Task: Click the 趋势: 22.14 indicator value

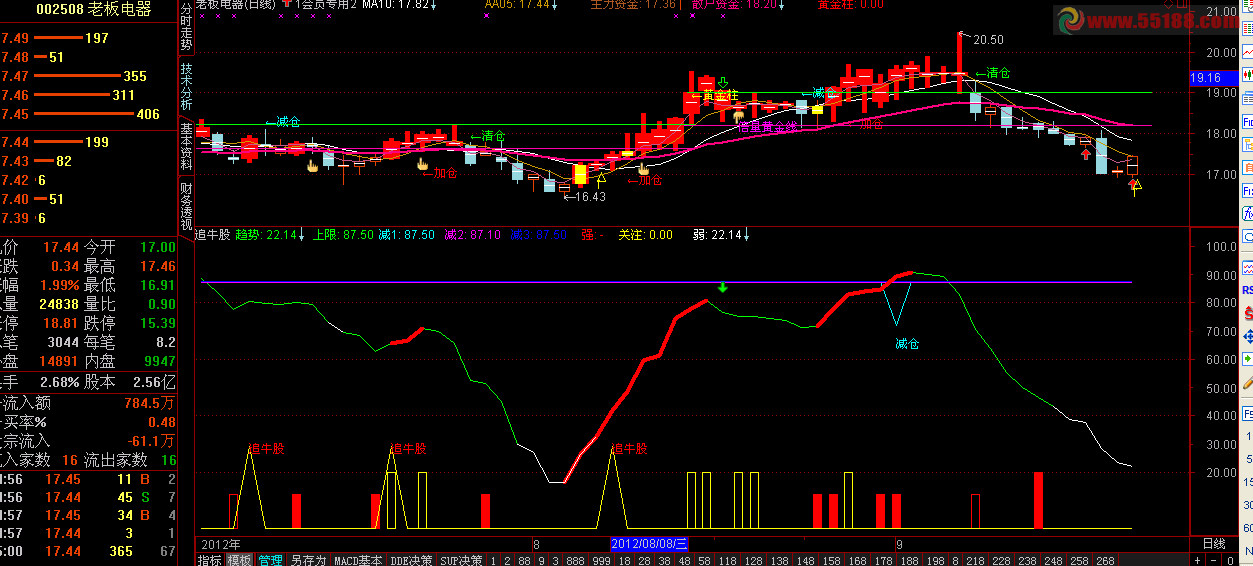Action: click(x=268, y=235)
